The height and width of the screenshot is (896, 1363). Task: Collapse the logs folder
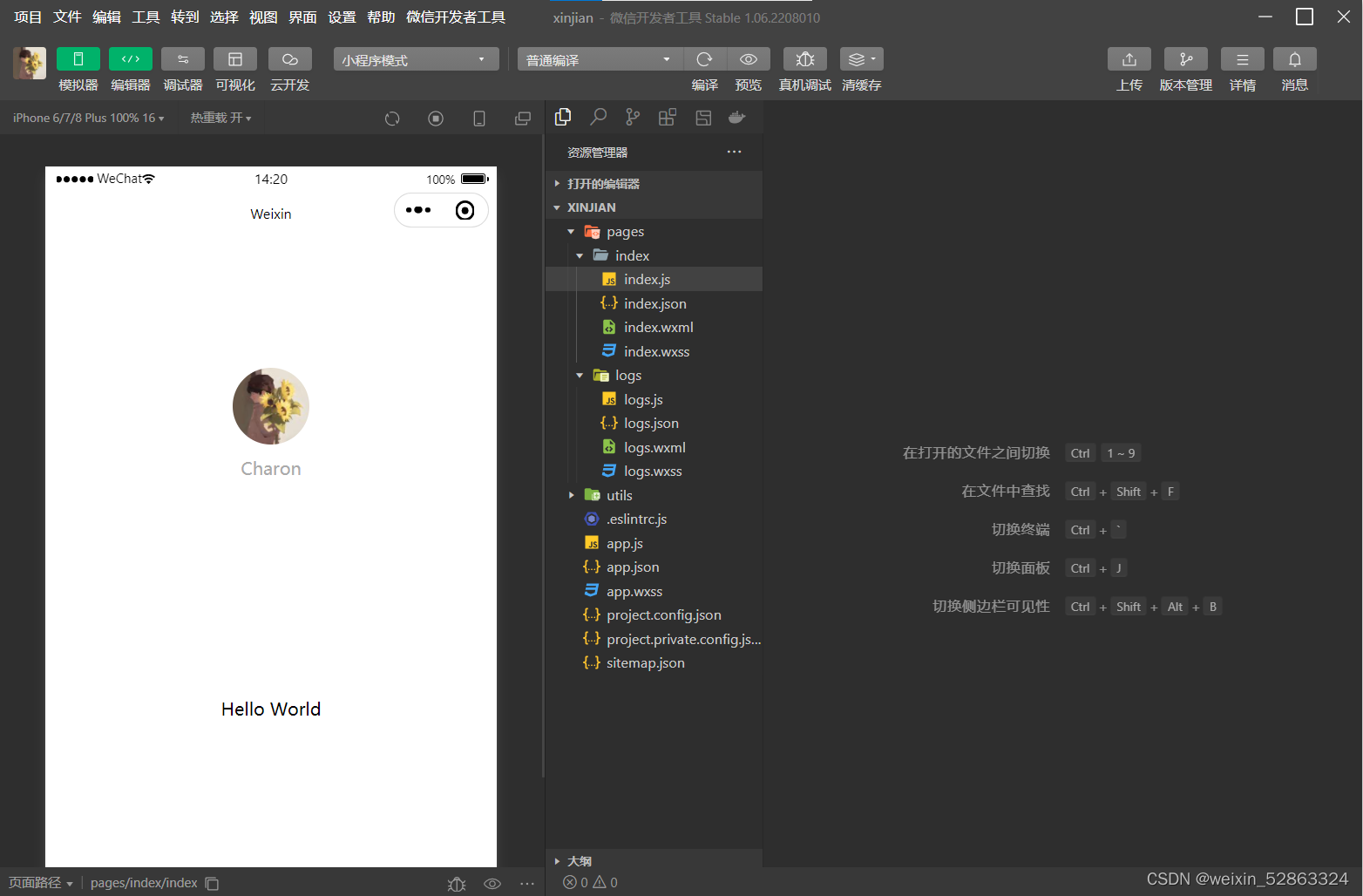click(654, 376)
